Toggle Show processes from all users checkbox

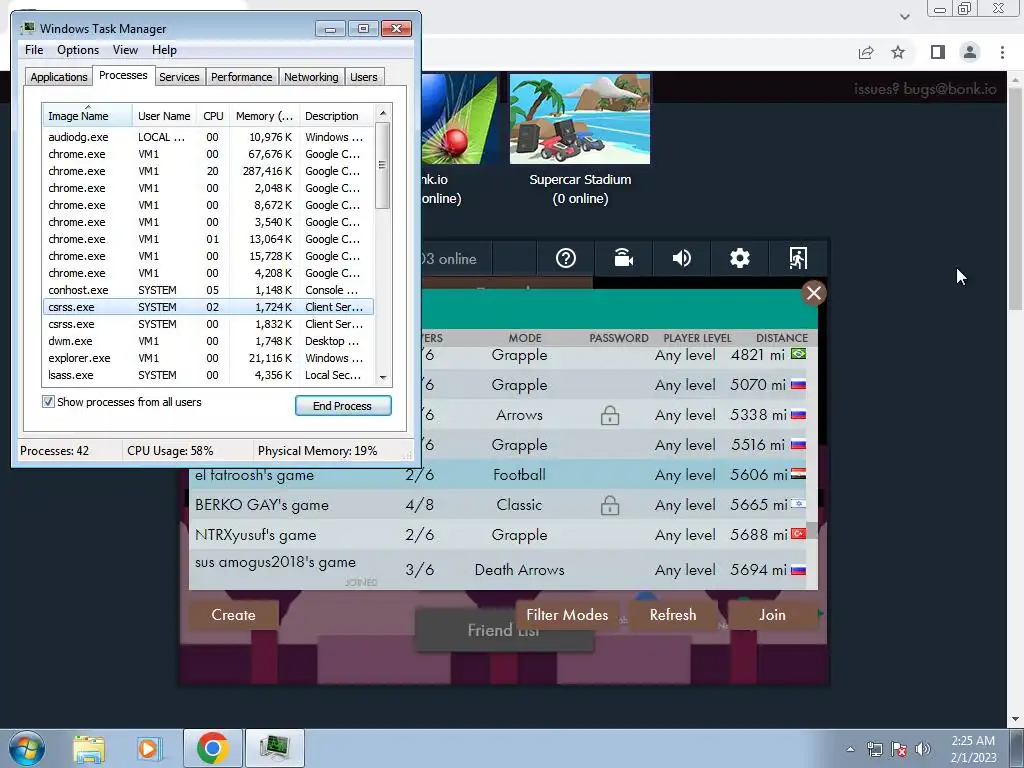click(x=48, y=402)
